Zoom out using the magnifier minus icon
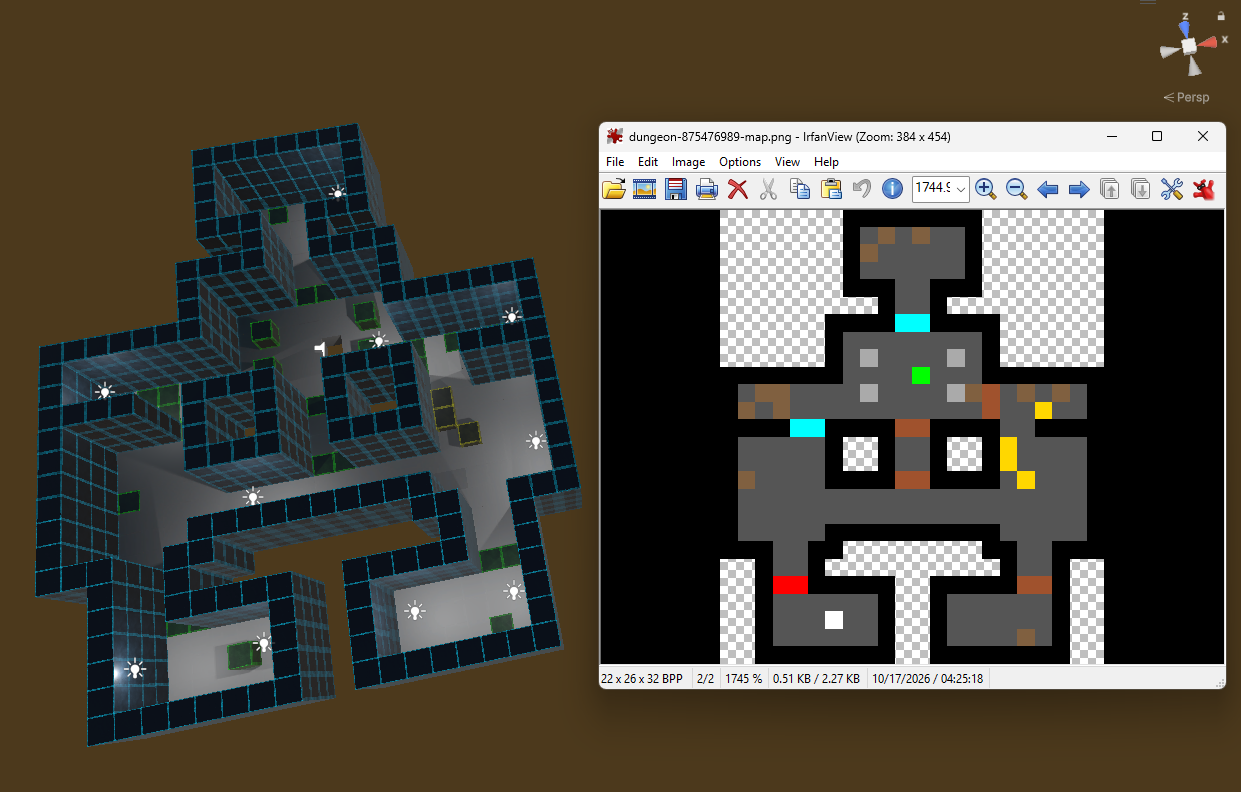This screenshot has width=1241, height=792. (x=1016, y=188)
